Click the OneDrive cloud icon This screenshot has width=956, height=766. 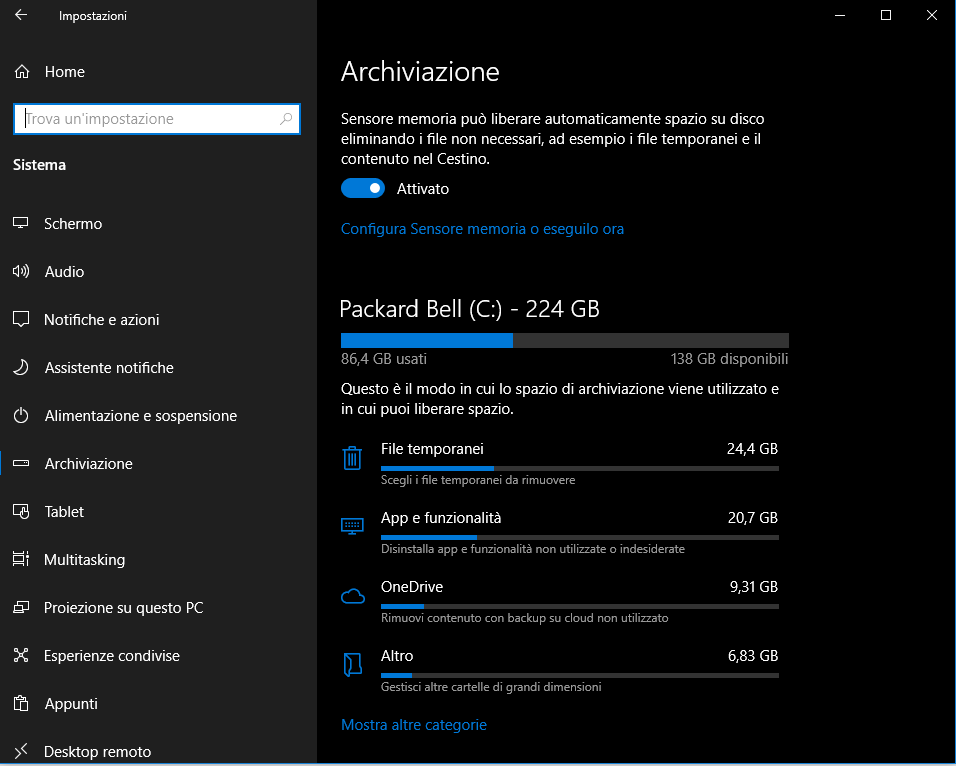pyautogui.click(x=352, y=596)
